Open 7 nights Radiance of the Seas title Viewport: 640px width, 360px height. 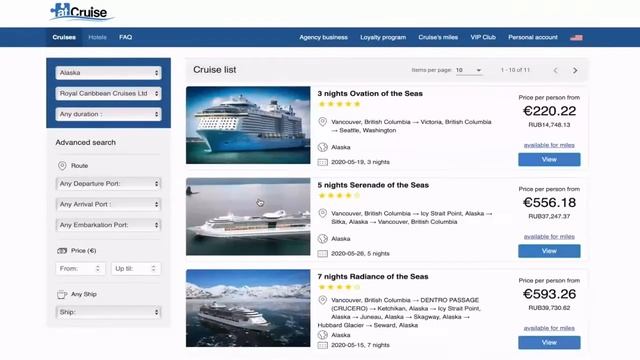(x=373, y=276)
